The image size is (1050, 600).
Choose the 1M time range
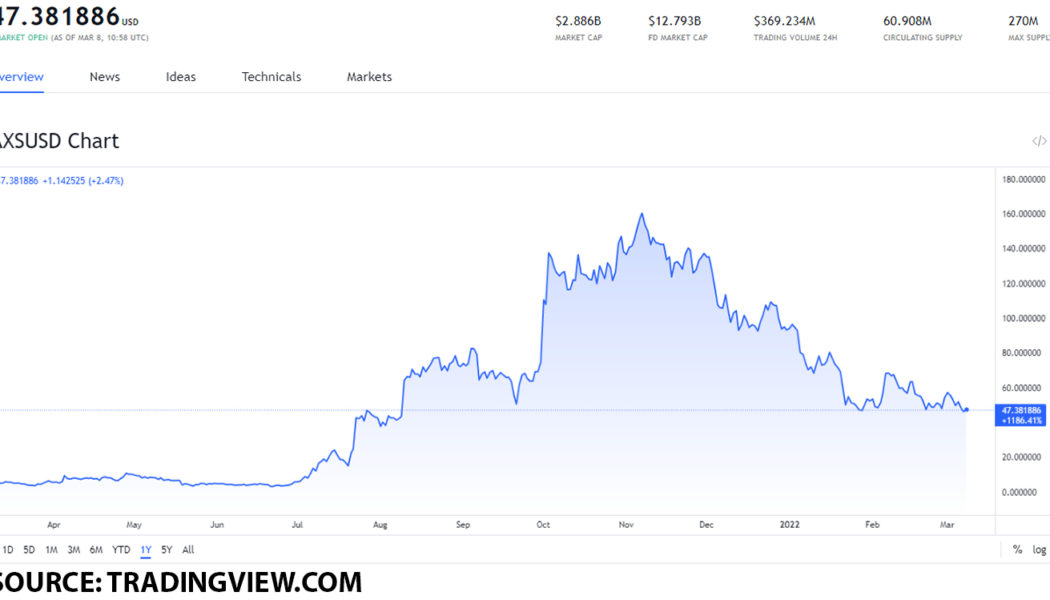tap(51, 550)
